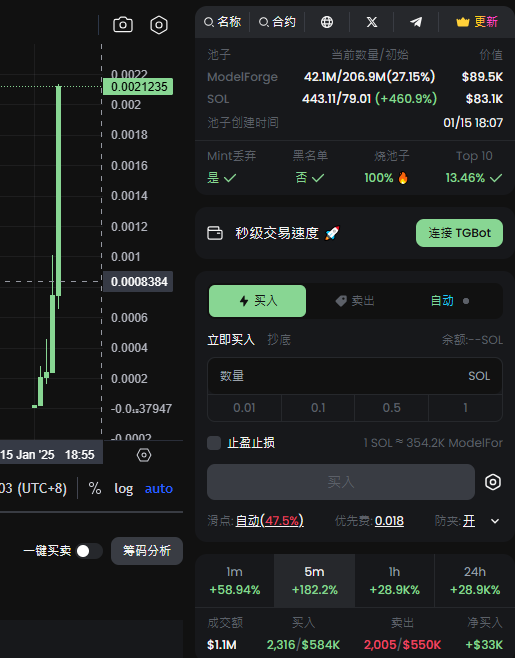Search by contract (合约)
Image resolution: width=515 pixels, height=658 pixels.
coord(277,22)
